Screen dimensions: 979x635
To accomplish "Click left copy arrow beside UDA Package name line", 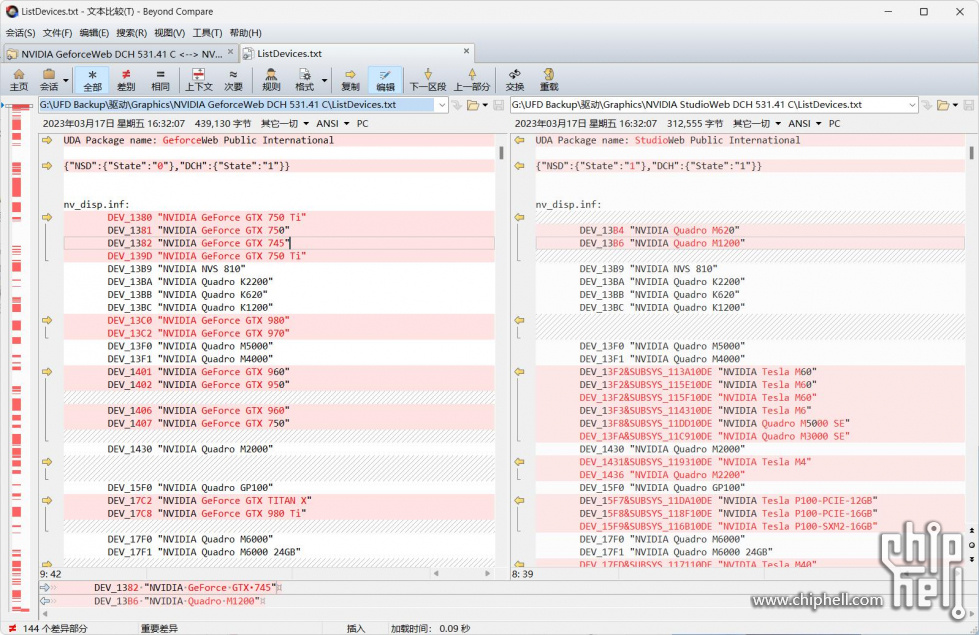I will [x=47, y=140].
